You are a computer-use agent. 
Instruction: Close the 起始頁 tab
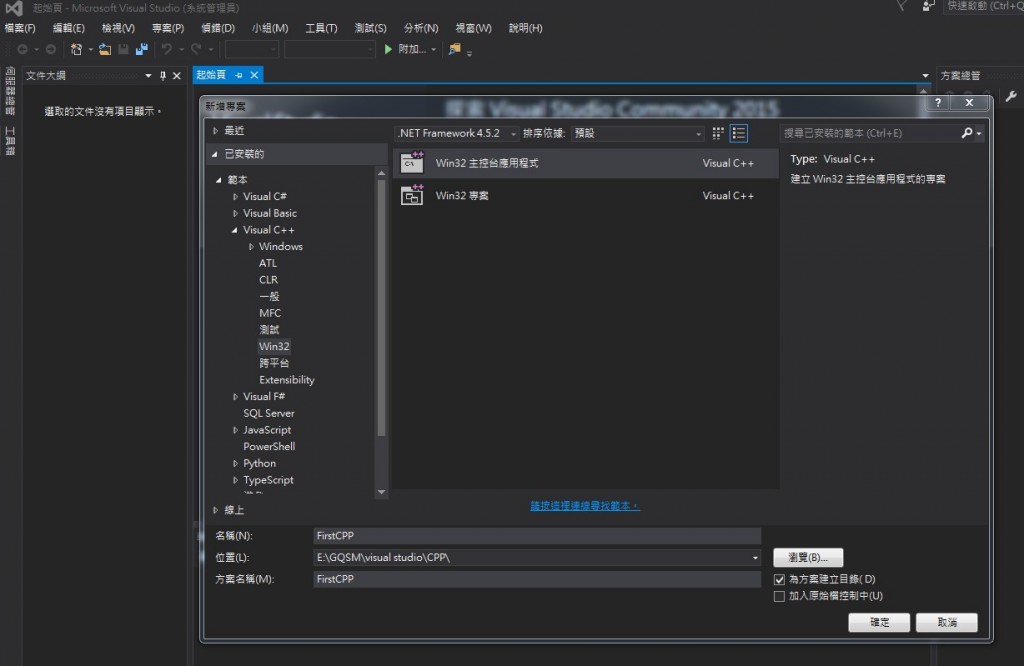click(254, 75)
